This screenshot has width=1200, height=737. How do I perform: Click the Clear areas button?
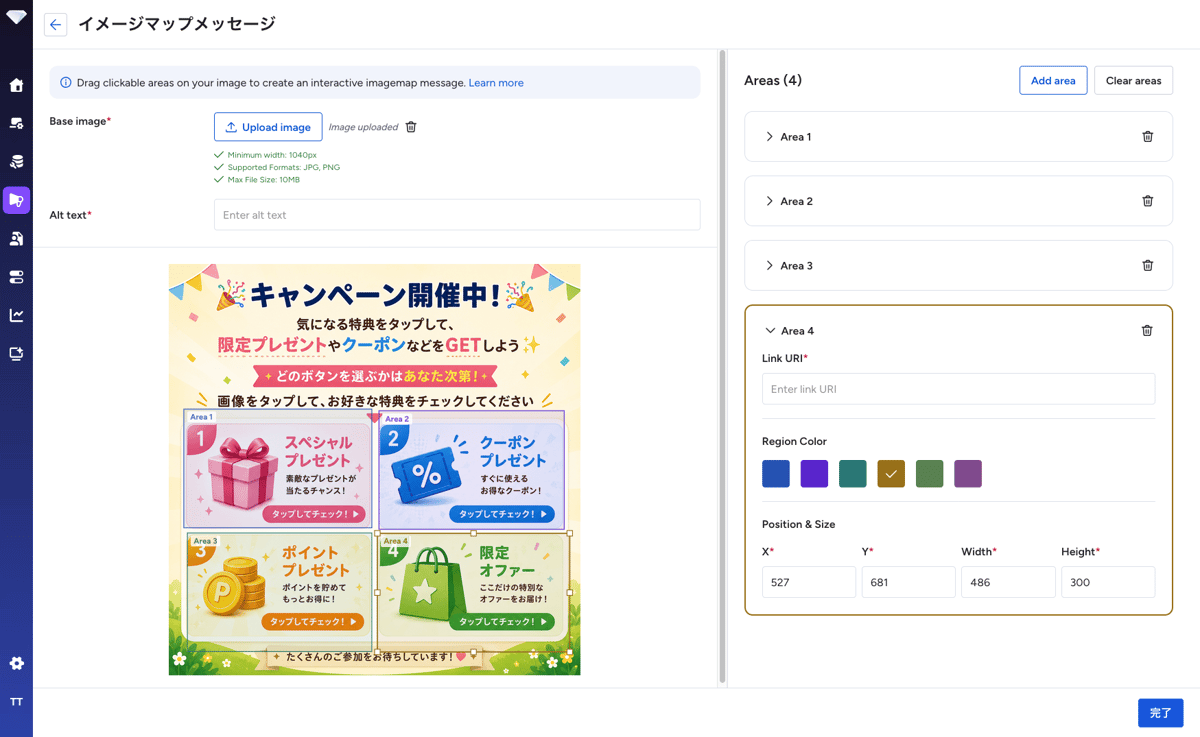[1133, 81]
